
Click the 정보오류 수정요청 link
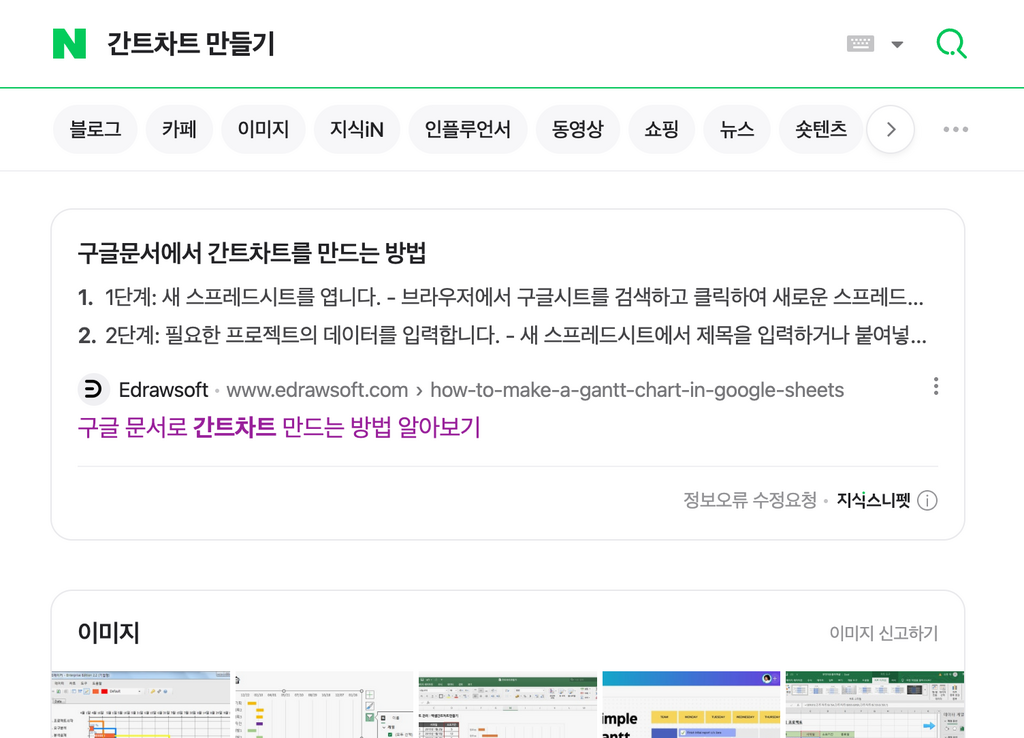click(750, 500)
